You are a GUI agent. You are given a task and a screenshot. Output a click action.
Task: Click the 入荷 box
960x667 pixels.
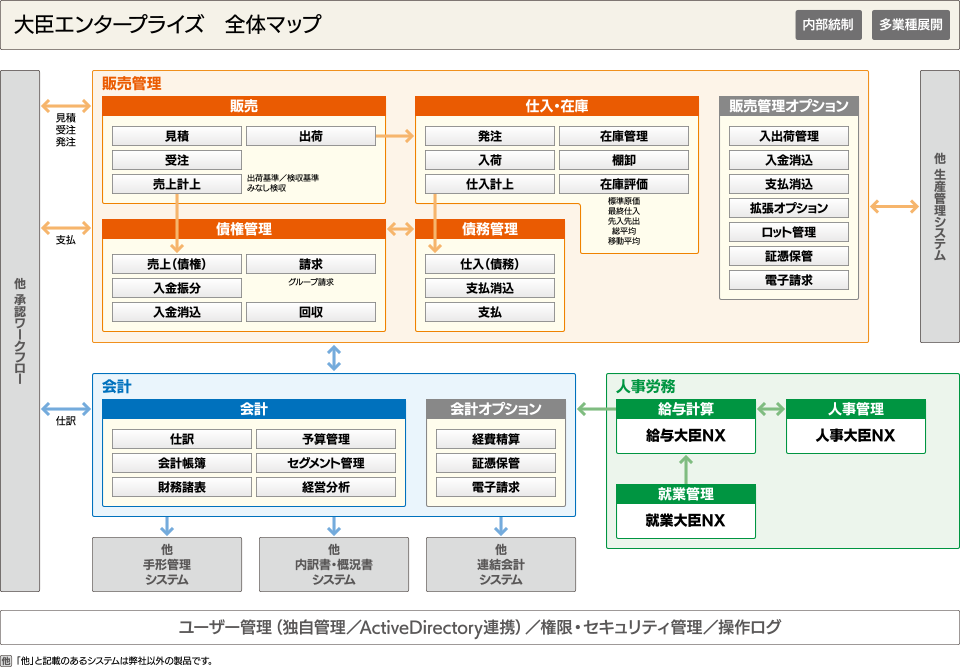click(490, 160)
